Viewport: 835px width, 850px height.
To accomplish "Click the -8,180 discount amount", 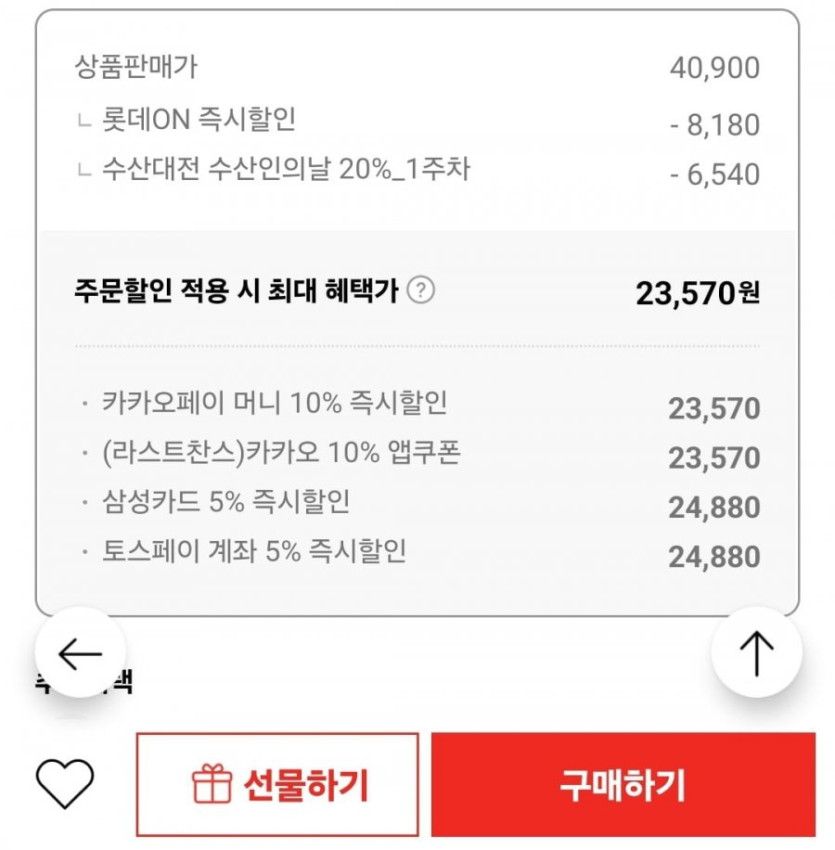I will pos(714,126).
